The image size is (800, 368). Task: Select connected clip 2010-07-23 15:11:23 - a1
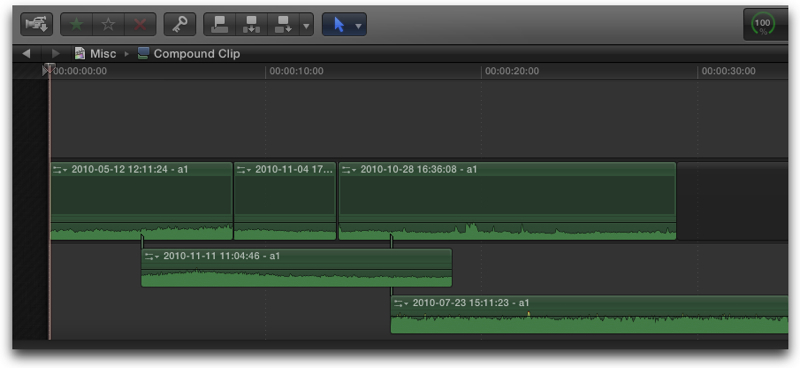[589, 314]
